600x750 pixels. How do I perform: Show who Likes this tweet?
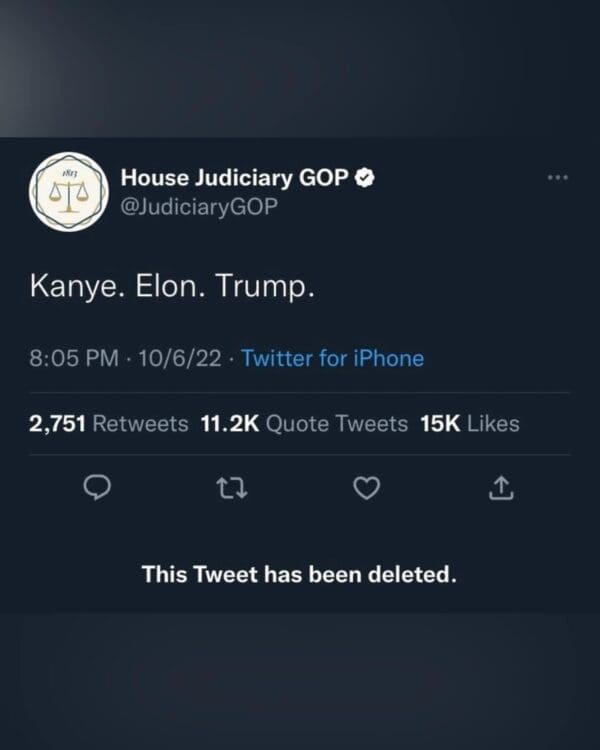[x=492, y=423]
